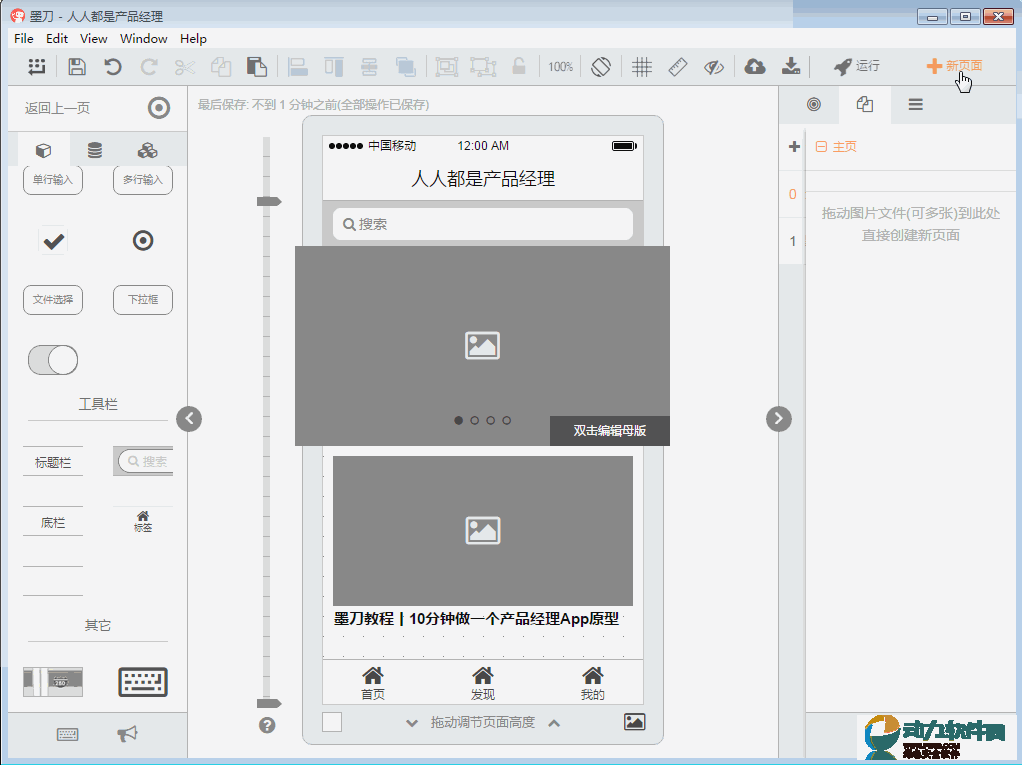
Task: Open the grid menu icon in toolbar
Action: (37, 66)
